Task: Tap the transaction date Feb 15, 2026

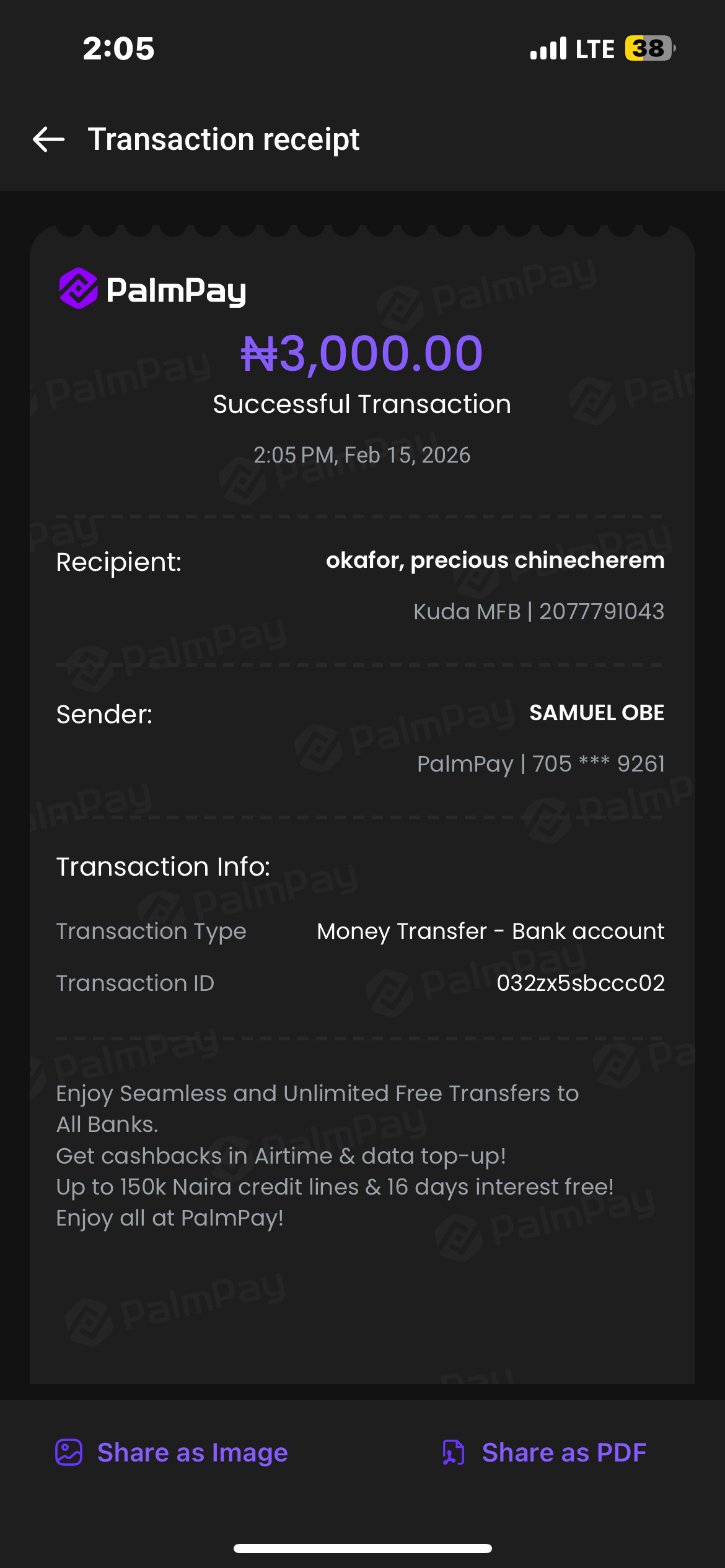Action: click(x=407, y=455)
